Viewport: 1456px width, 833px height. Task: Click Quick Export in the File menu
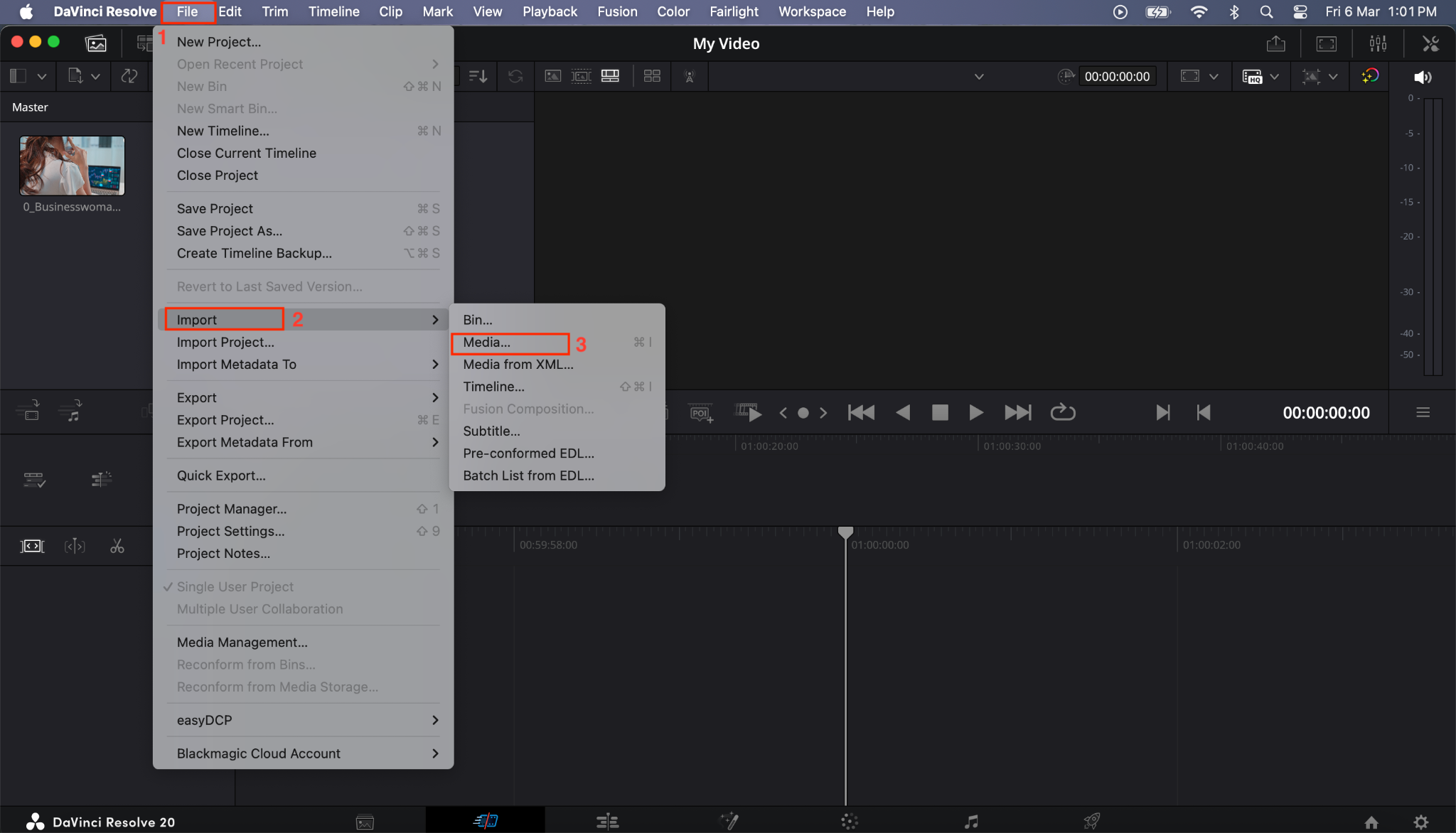[x=221, y=475]
